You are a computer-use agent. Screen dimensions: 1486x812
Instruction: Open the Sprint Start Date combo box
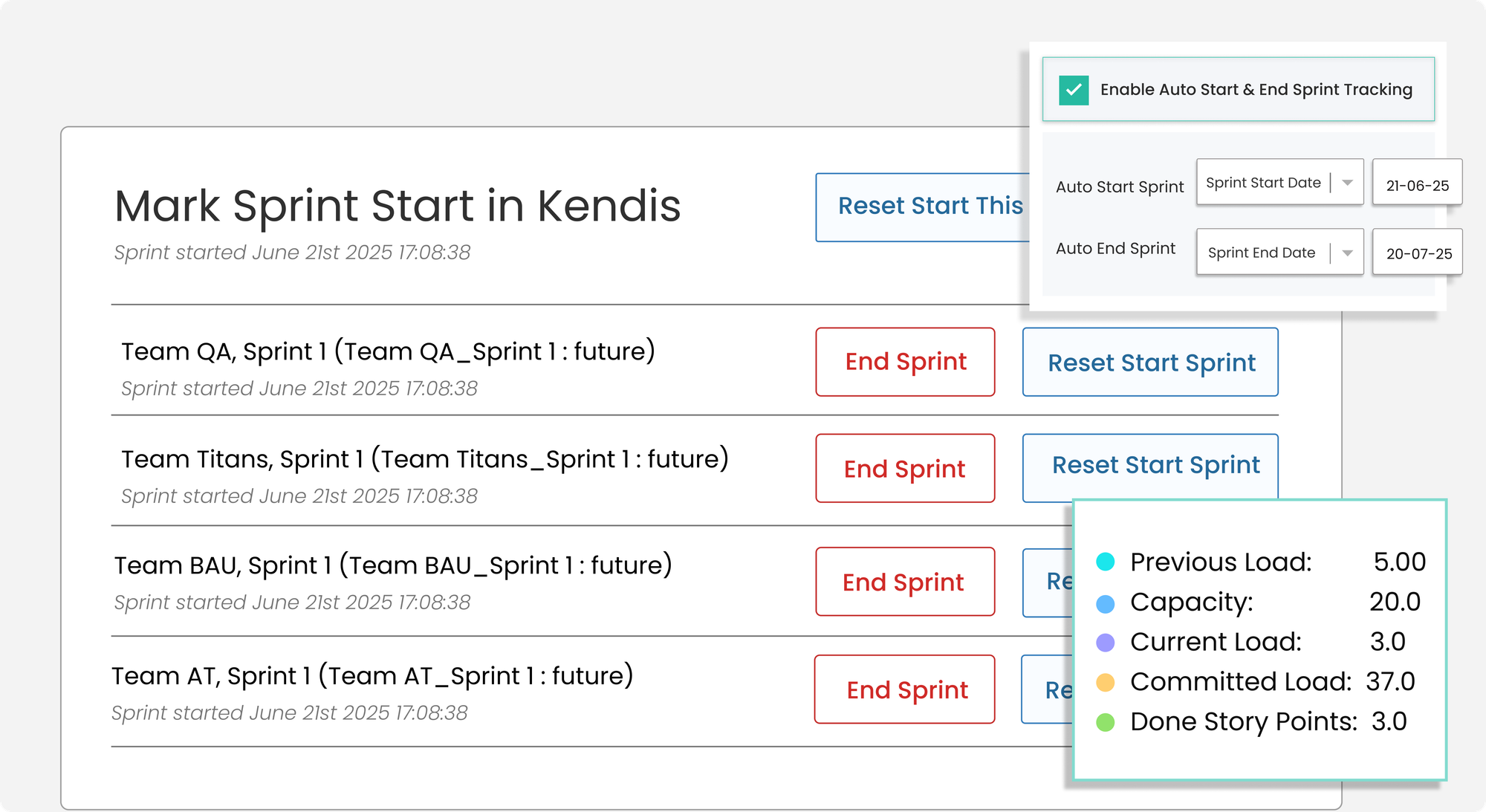pos(1263,183)
